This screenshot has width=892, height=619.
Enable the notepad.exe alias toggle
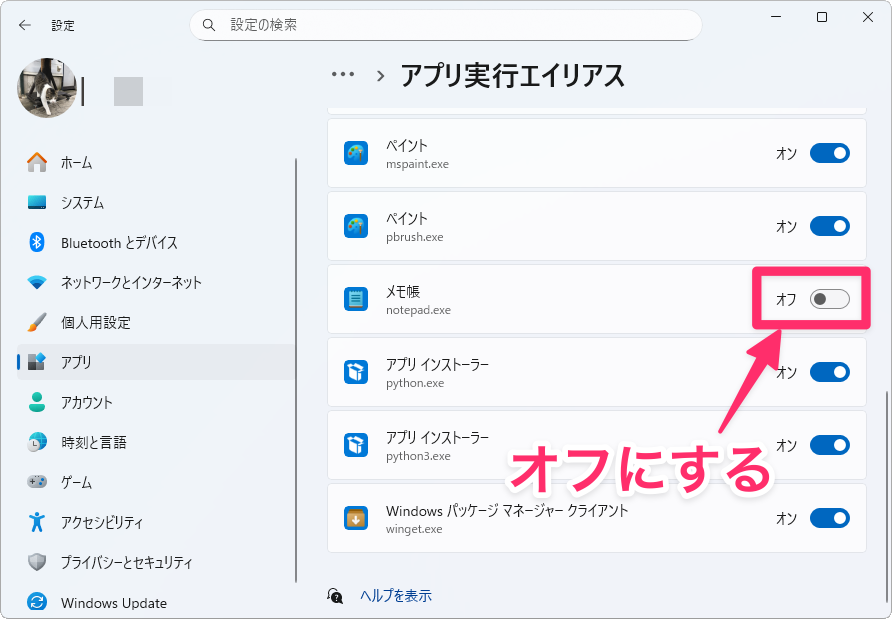pos(829,299)
